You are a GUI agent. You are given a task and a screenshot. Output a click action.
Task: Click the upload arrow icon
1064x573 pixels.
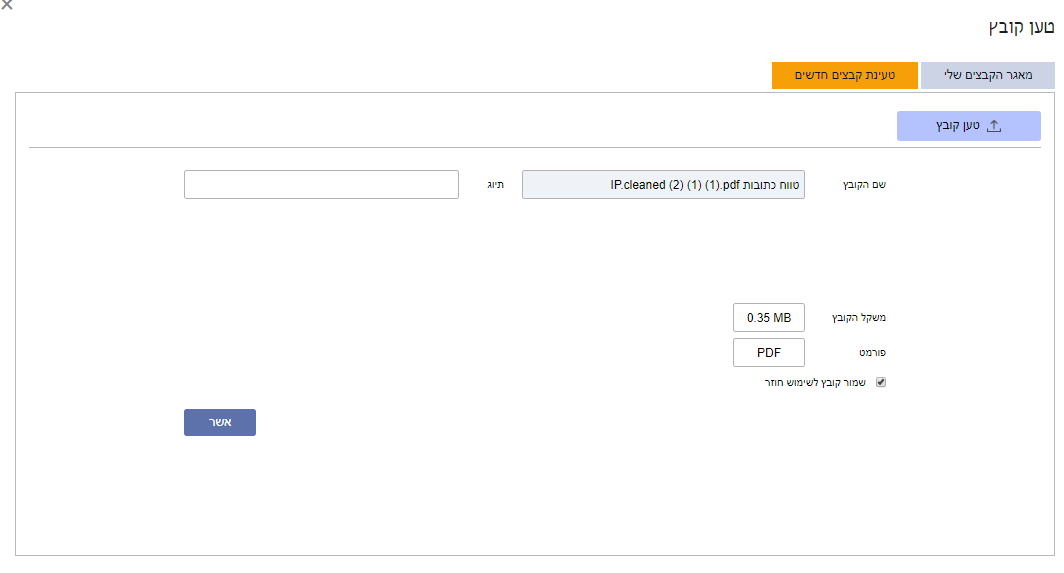tap(994, 126)
